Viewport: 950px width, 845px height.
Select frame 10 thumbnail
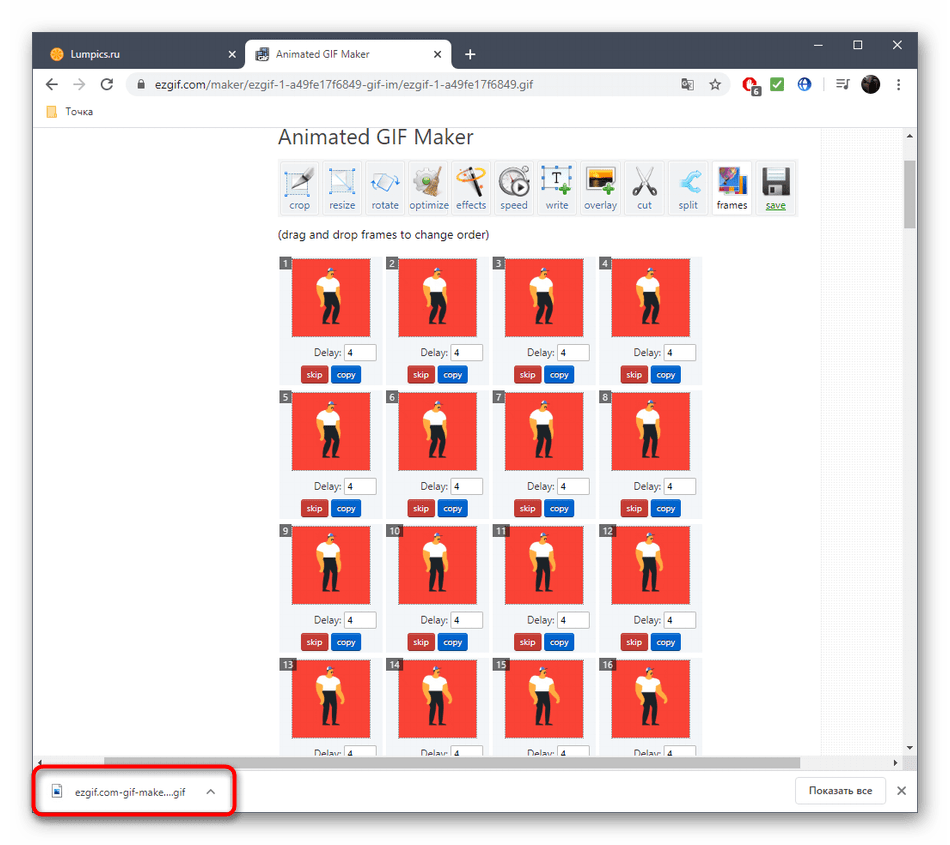tap(437, 565)
